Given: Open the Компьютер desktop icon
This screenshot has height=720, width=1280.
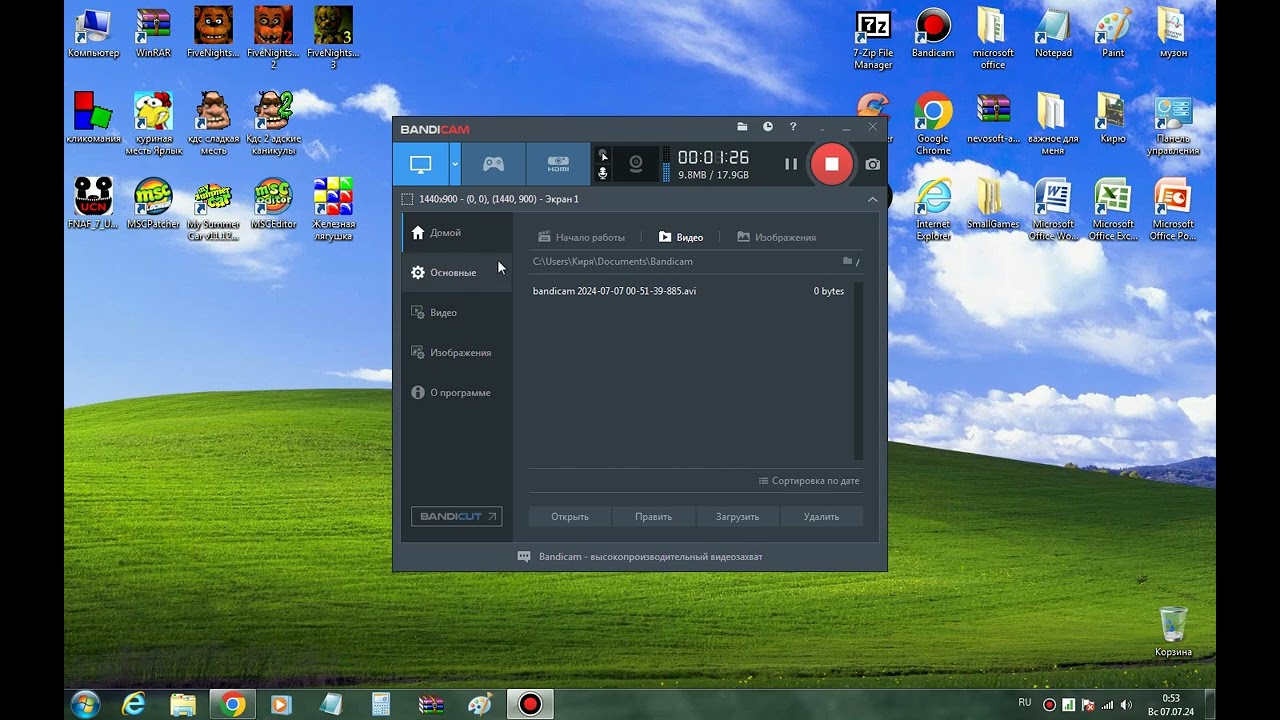Looking at the screenshot, I should click(x=93, y=33).
